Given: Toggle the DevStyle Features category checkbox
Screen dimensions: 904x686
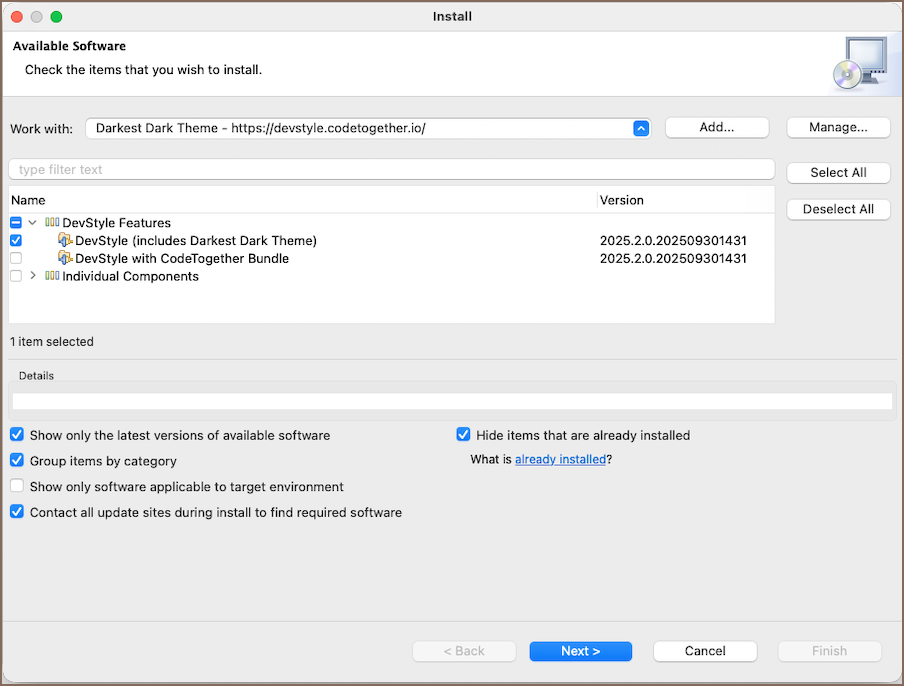Looking at the screenshot, I should 16,223.
